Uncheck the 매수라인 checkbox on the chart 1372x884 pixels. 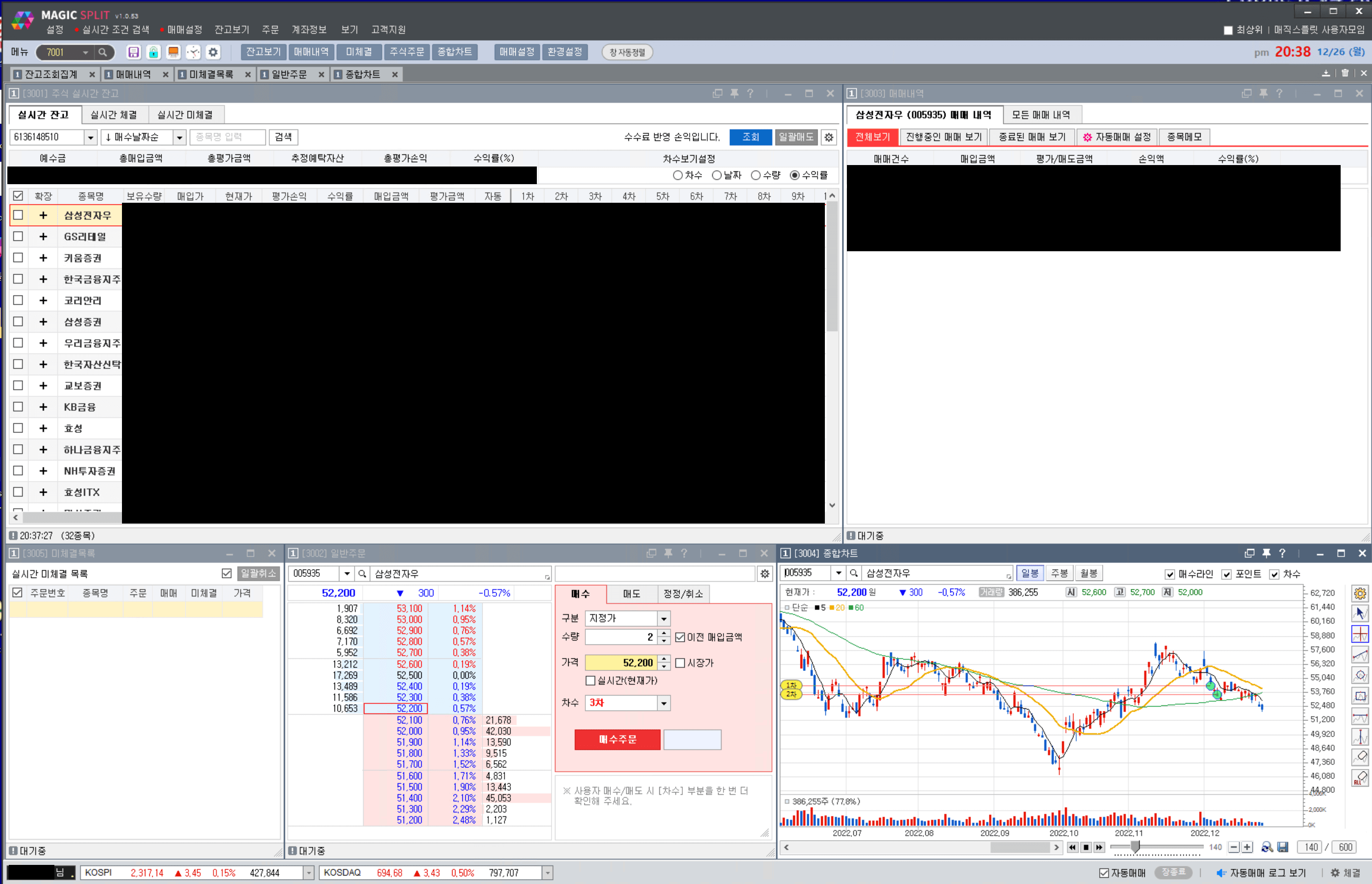point(1170,574)
